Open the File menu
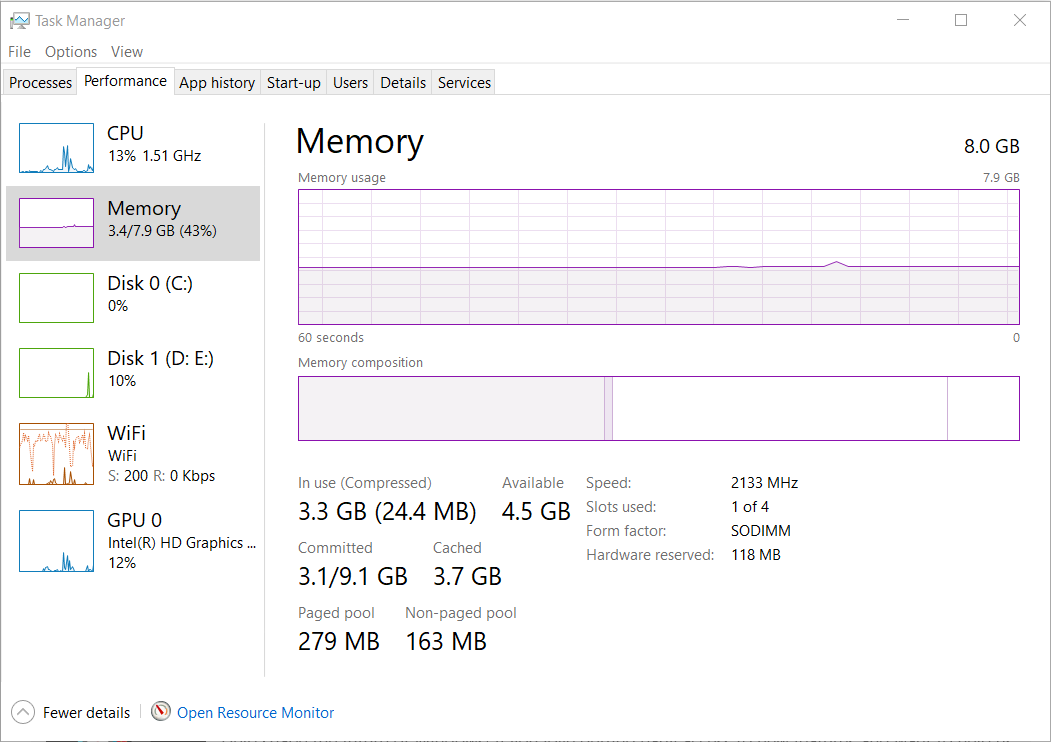 tap(18, 51)
